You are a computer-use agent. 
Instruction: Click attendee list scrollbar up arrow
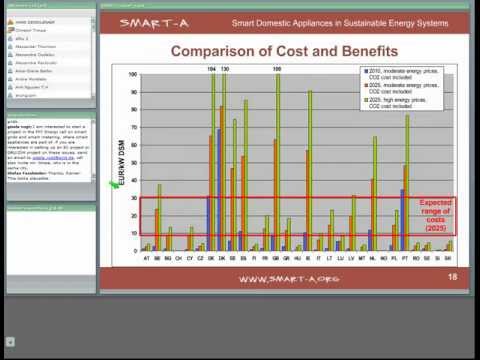[x=93, y=21]
